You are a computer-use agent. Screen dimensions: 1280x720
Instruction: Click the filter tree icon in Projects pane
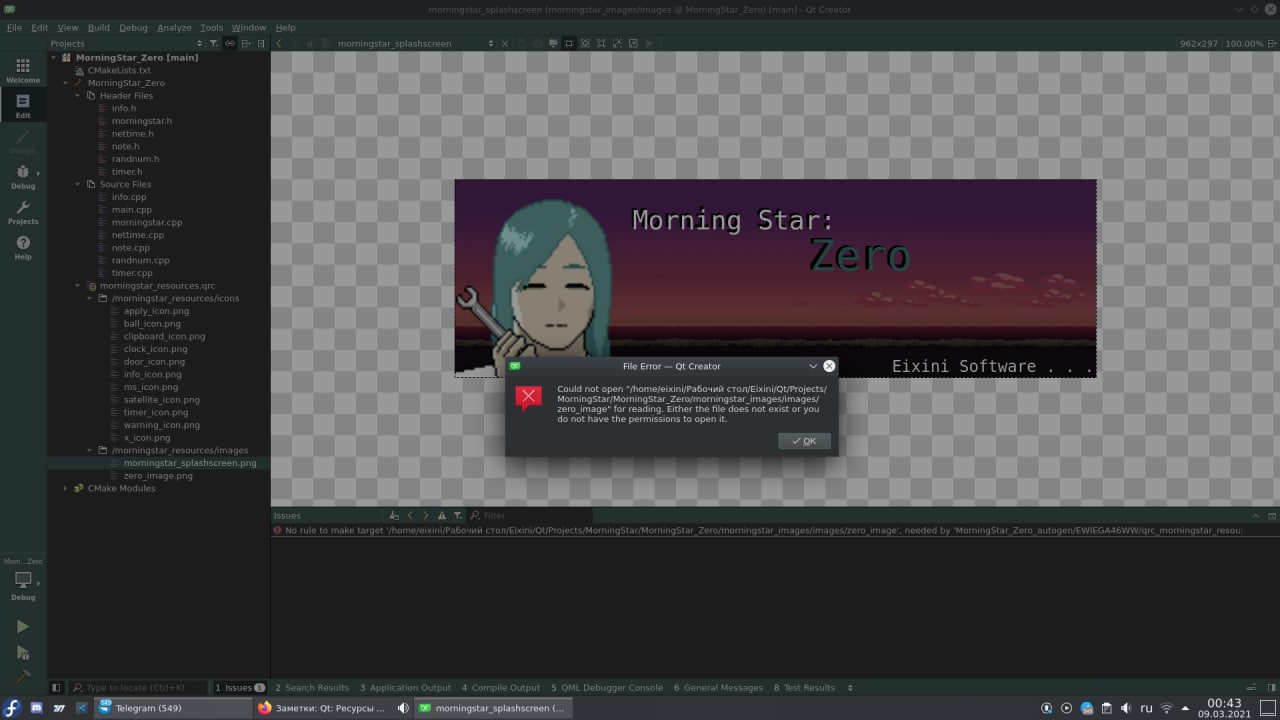213,43
